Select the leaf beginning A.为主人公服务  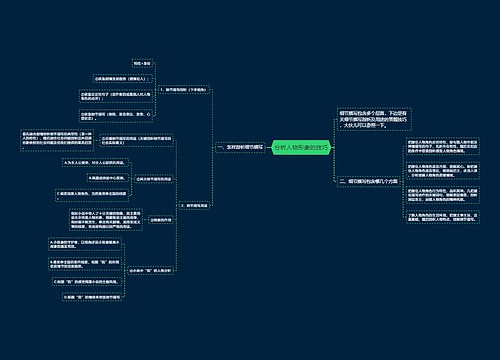(x=95, y=163)
